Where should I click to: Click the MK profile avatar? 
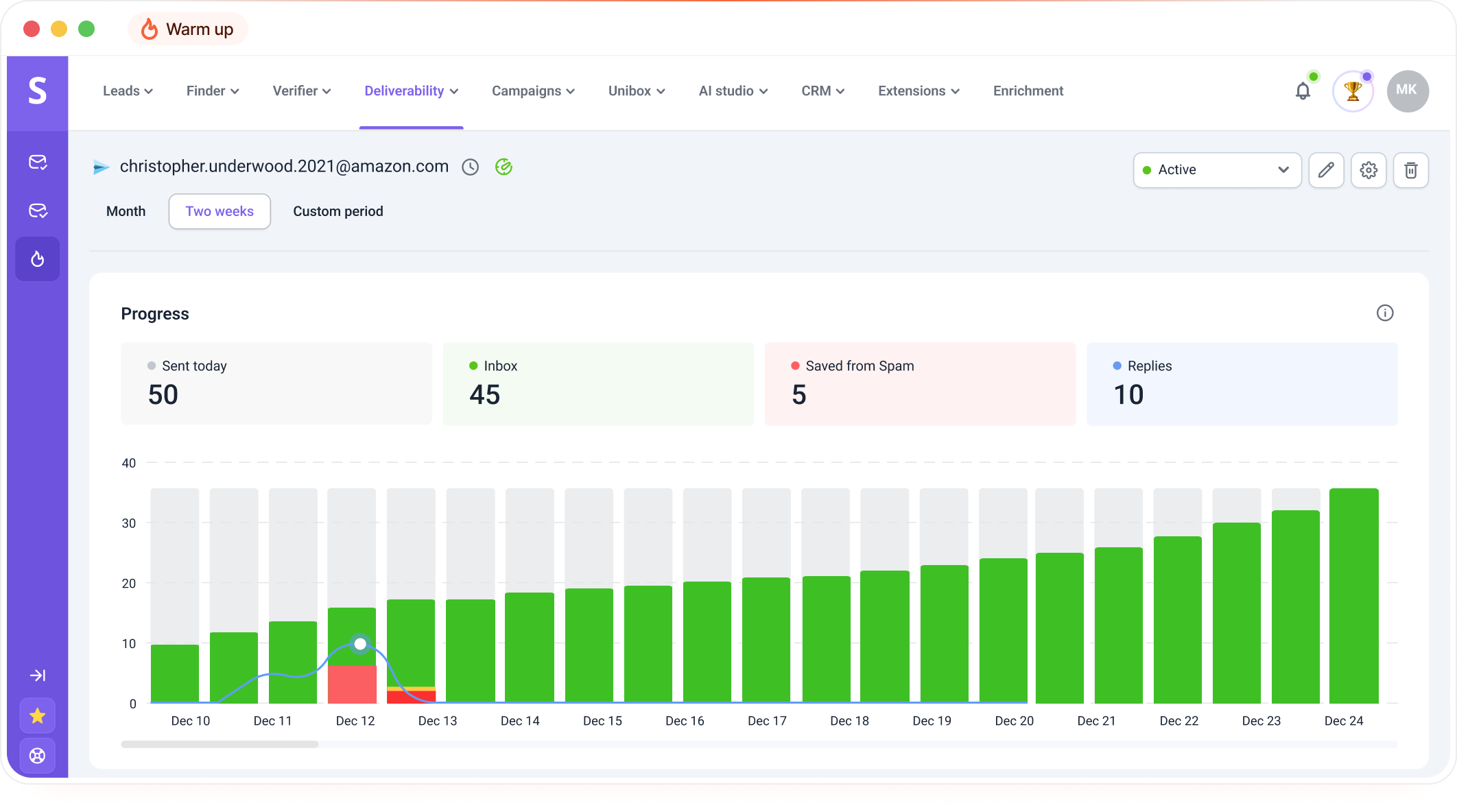1407,91
